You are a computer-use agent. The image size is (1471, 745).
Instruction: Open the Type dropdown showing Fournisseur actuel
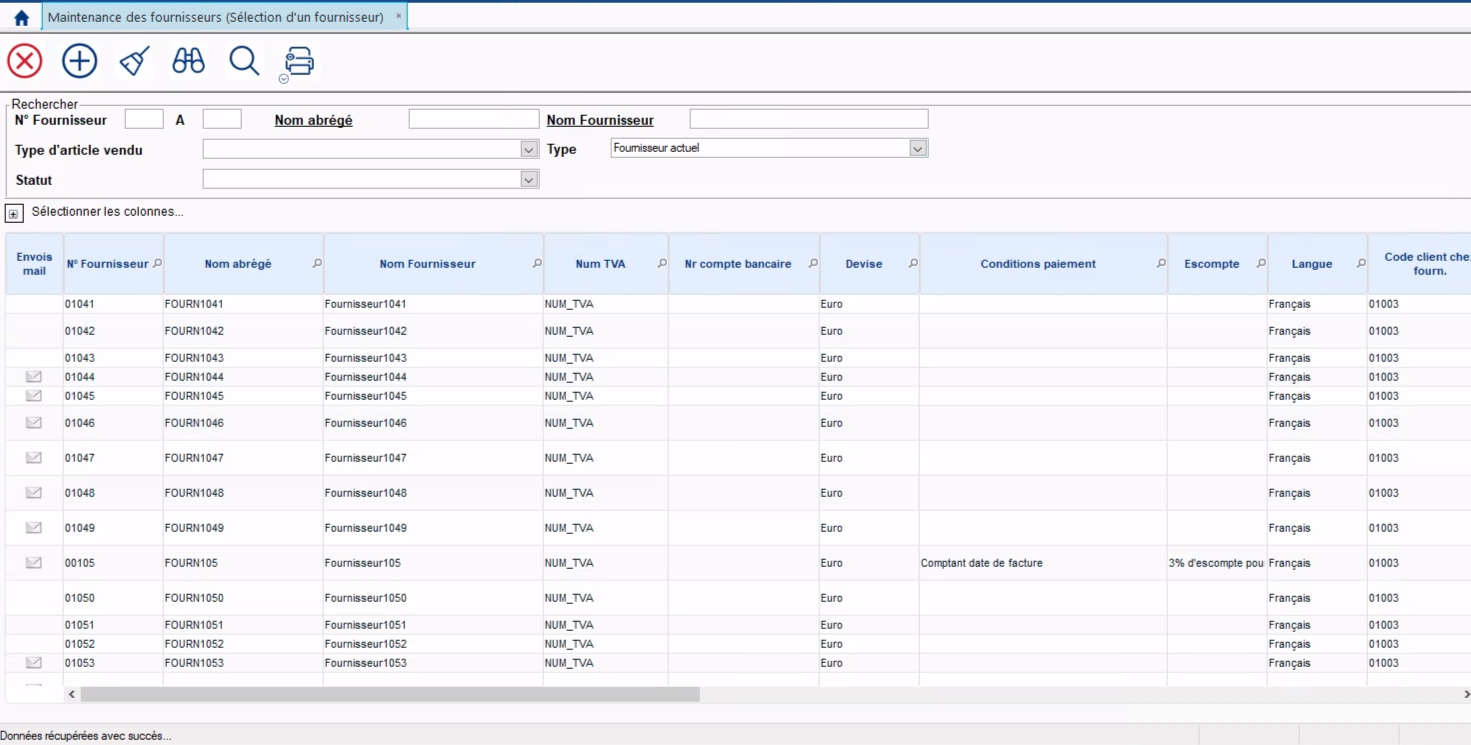click(x=918, y=149)
